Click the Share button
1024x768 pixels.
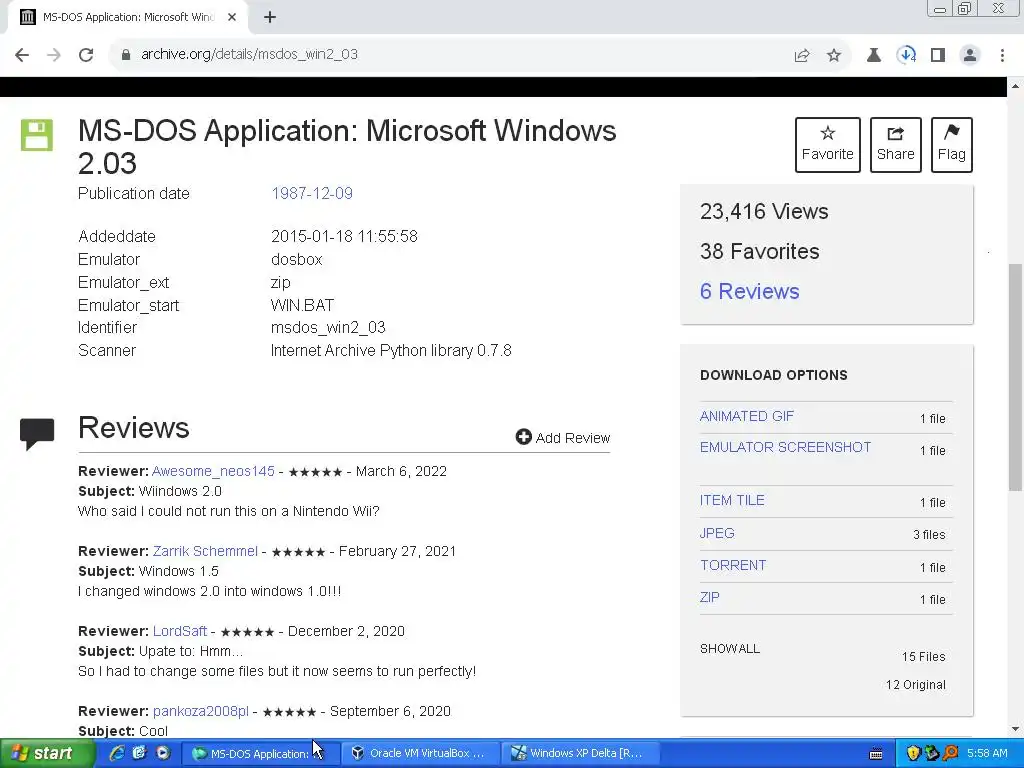[895, 145]
